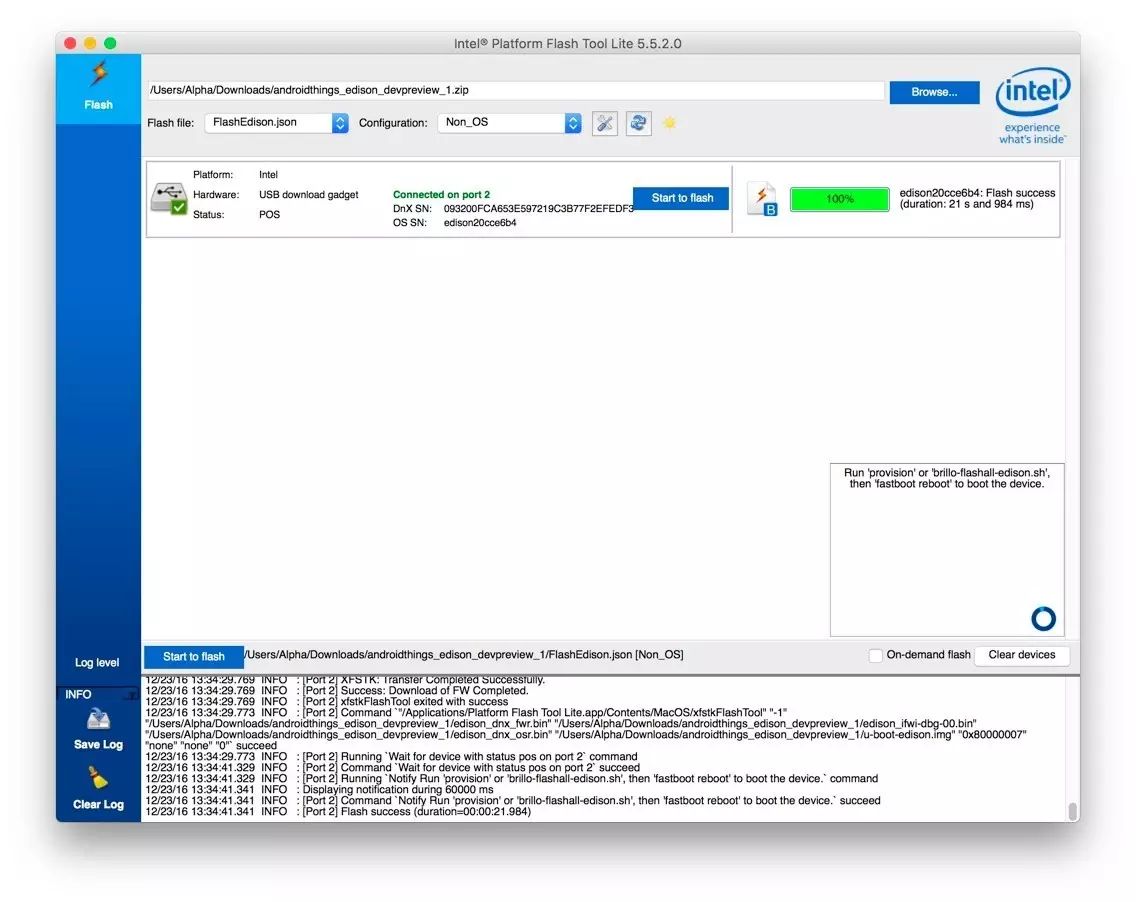1136x902 pixels.
Task: Click the 100% green progress bar
Action: [x=840, y=199]
